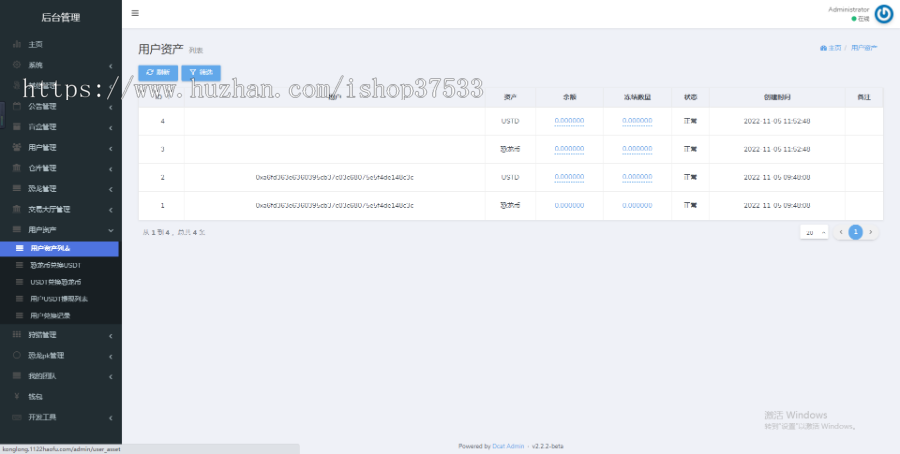Click the 创建时间 column header
This screenshot has width=900, height=454.
tap(777, 98)
